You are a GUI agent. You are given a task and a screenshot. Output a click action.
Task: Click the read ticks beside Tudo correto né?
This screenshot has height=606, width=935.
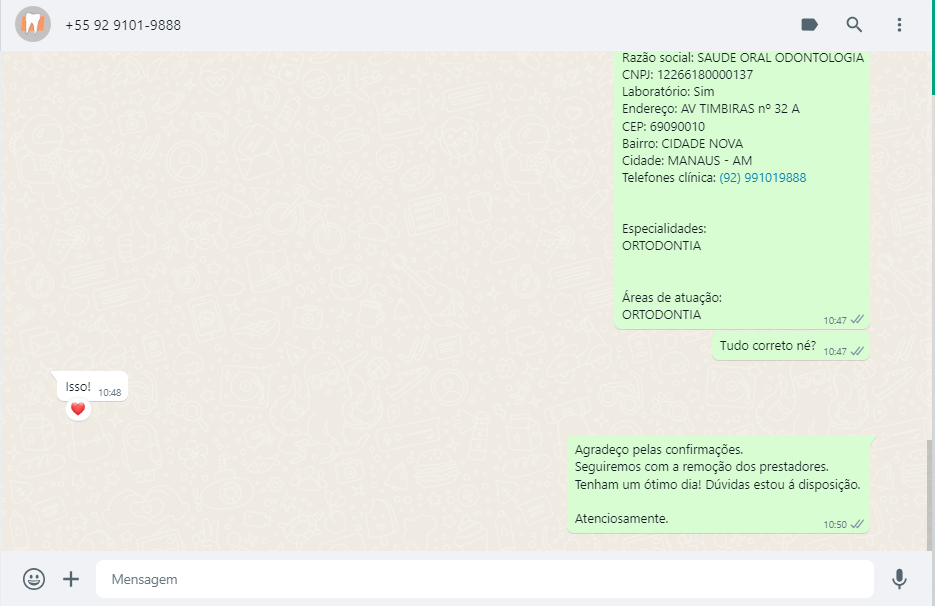pyautogui.click(x=857, y=351)
